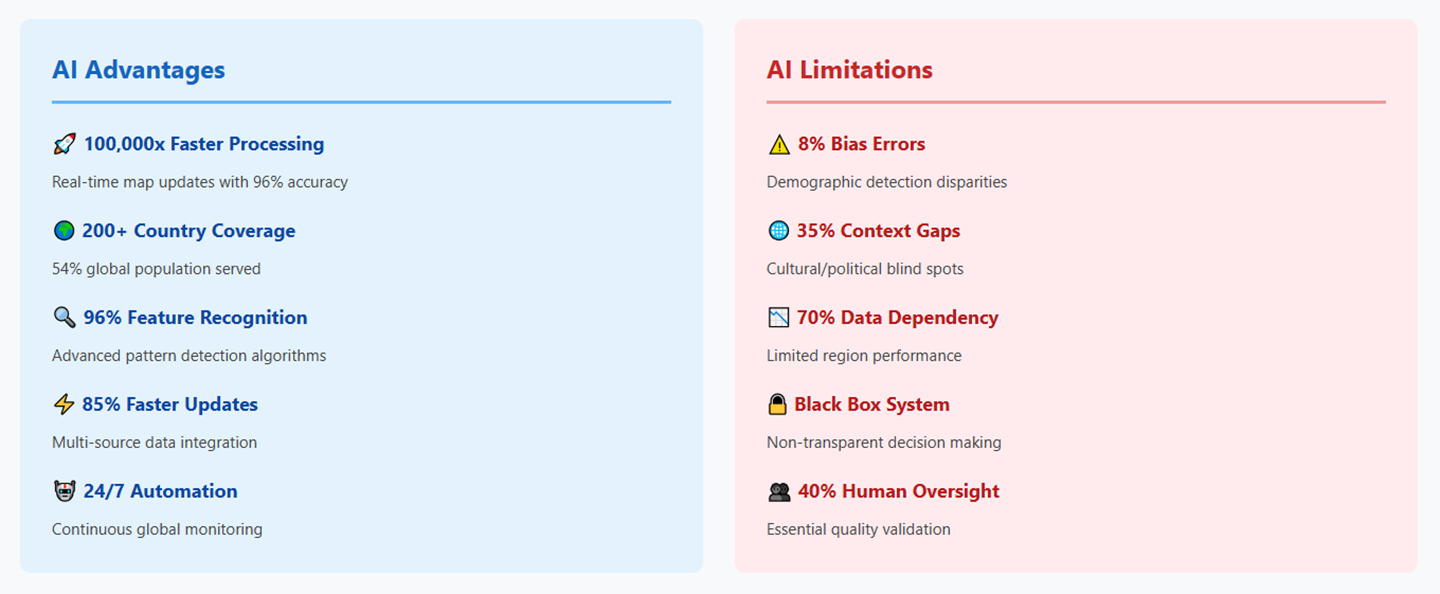The height and width of the screenshot is (594, 1440).
Task: Click the people icon beside Human Oversight
Action: (779, 492)
